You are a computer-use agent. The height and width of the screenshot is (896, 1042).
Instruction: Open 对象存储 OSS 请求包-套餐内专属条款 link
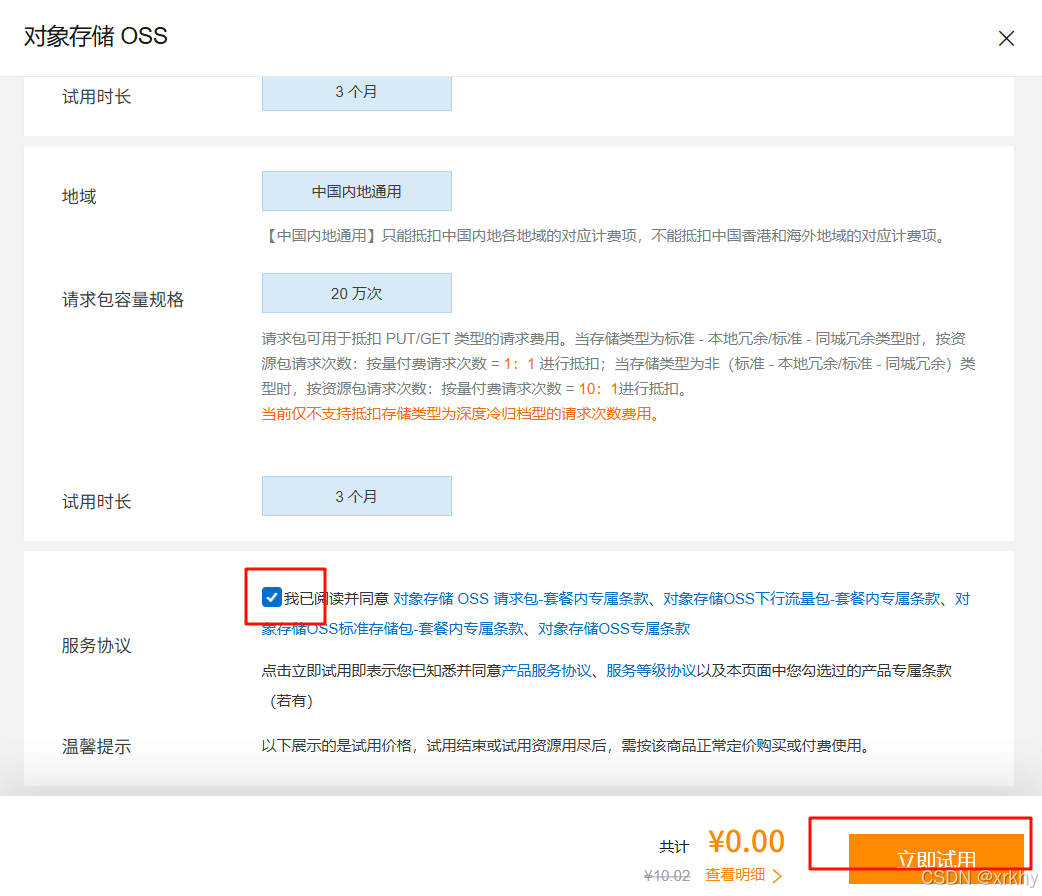click(521, 599)
